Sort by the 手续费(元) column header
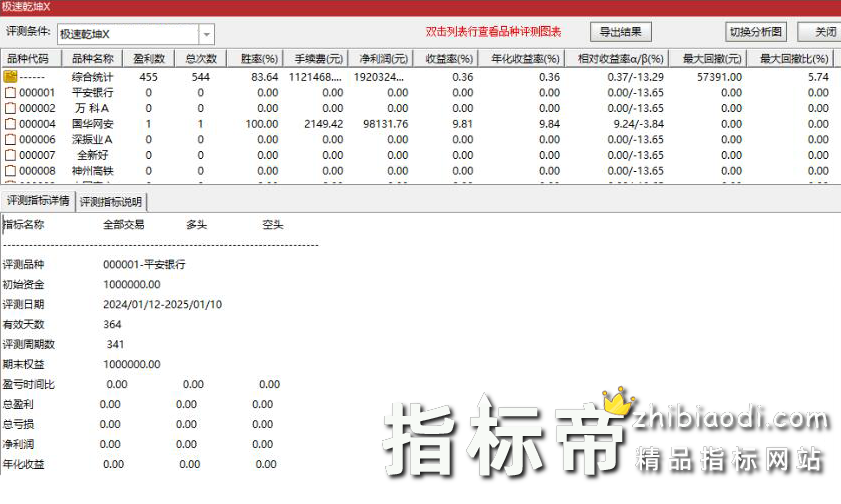The width and height of the screenshot is (841, 504). click(x=316, y=58)
